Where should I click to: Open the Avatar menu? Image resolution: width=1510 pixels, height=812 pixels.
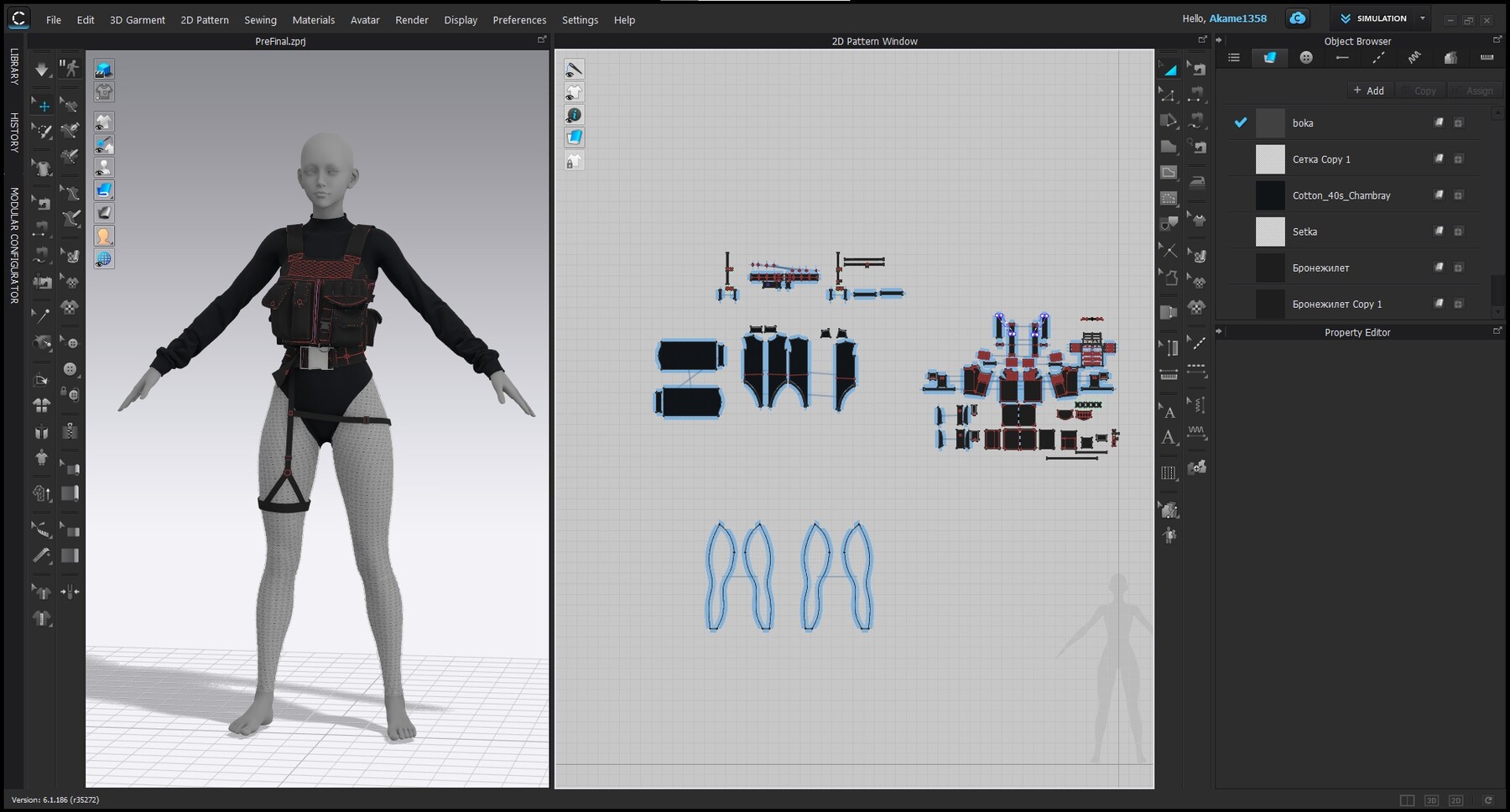[365, 19]
